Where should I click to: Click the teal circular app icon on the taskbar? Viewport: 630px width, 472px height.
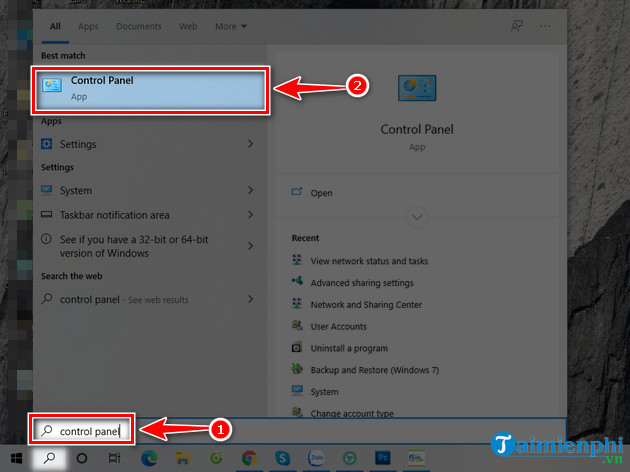coord(350,458)
